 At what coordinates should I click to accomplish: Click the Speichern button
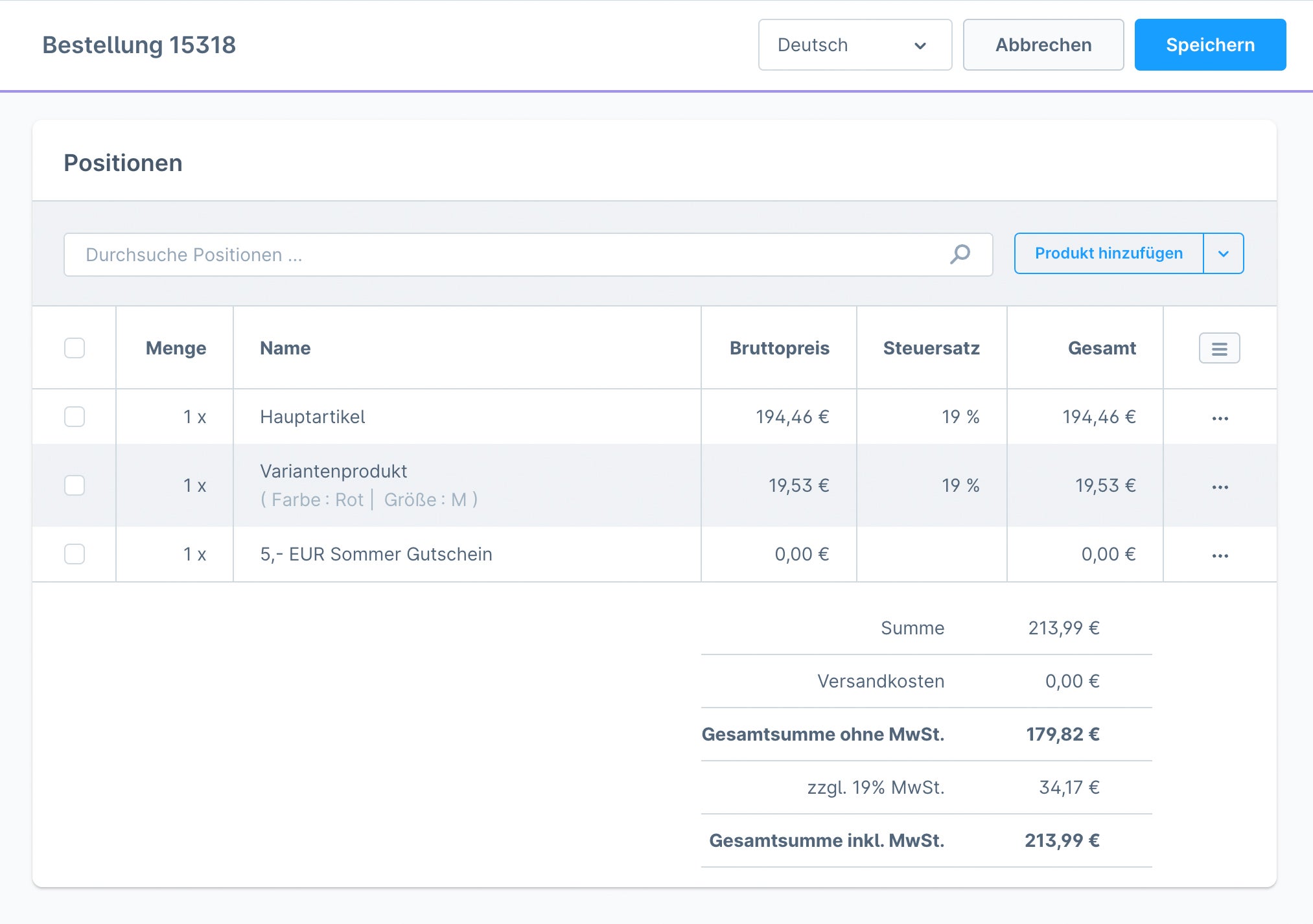point(1210,45)
